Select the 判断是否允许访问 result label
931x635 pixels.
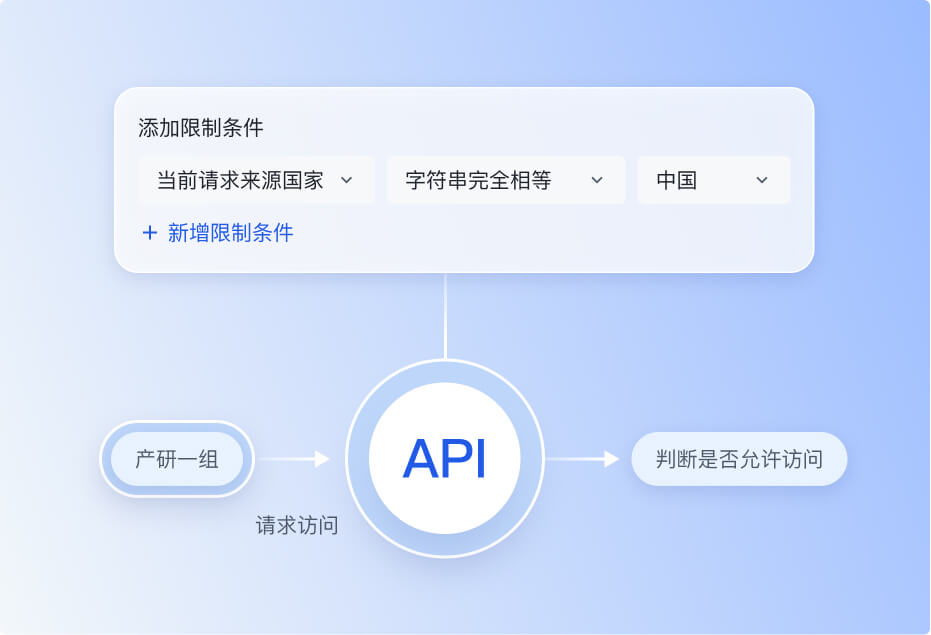coord(739,458)
